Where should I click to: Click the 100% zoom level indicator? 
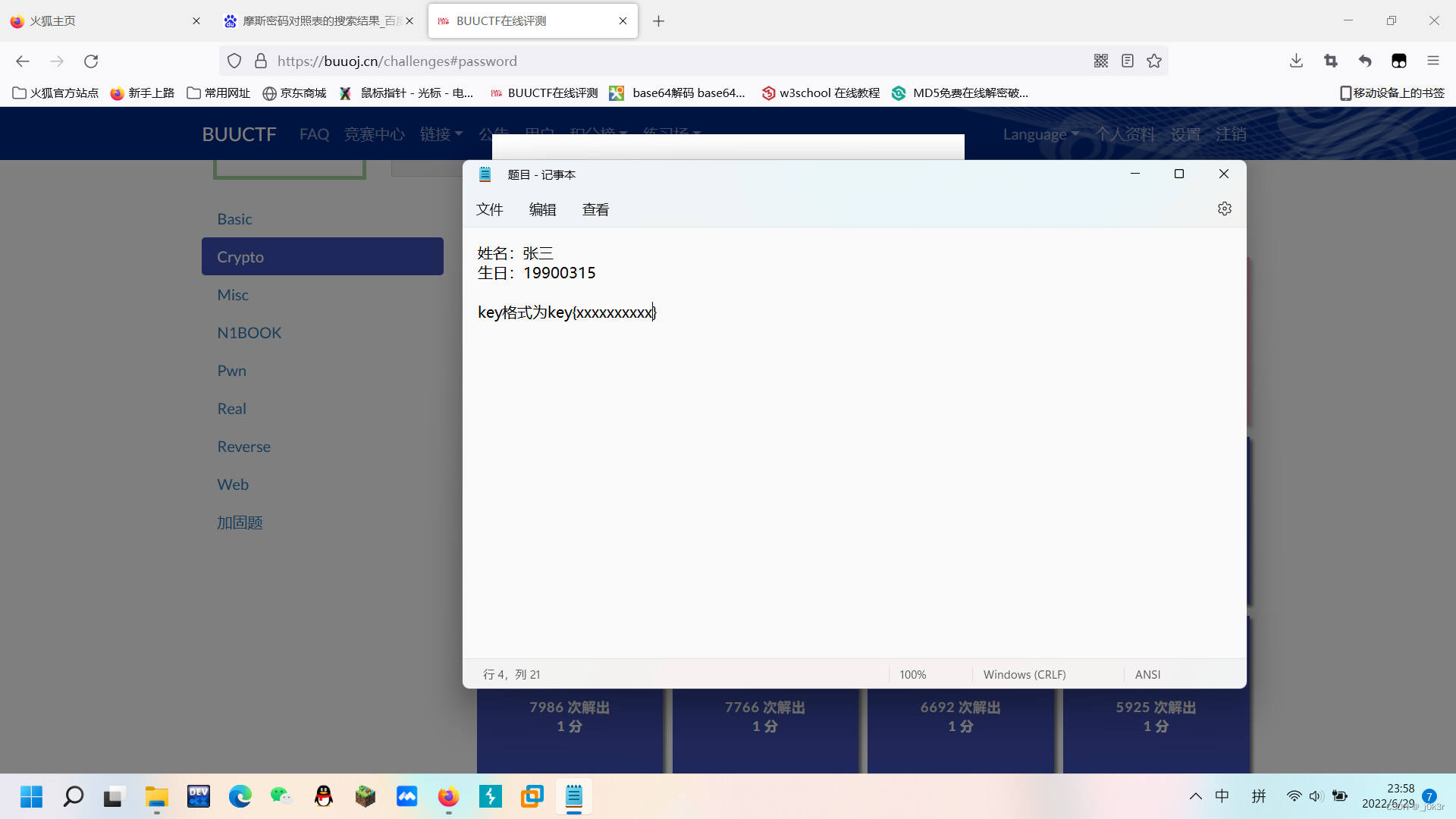coord(913,673)
